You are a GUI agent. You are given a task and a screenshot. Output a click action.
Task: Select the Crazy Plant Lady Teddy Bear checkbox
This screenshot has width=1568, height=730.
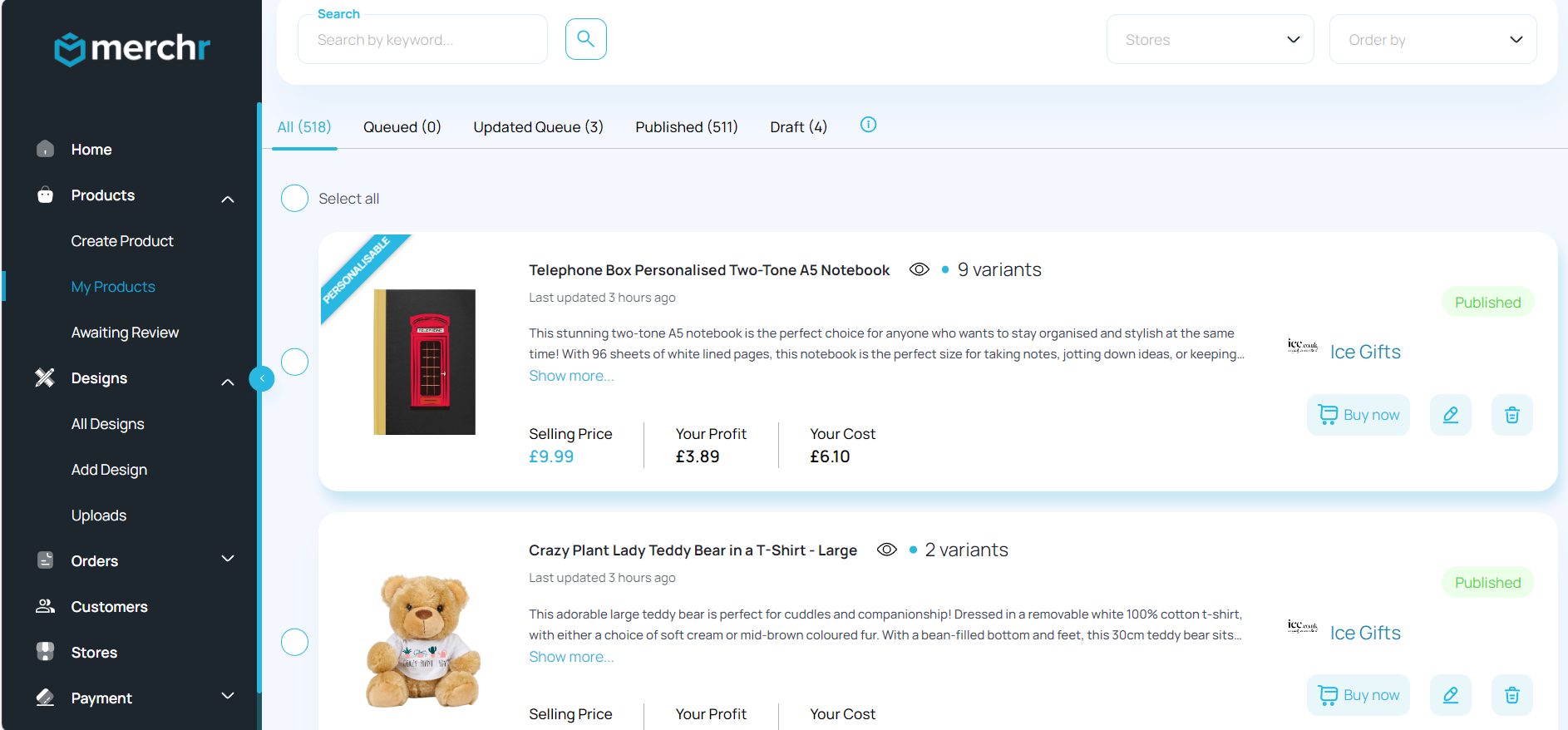pyautogui.click(x=294, y=642)
